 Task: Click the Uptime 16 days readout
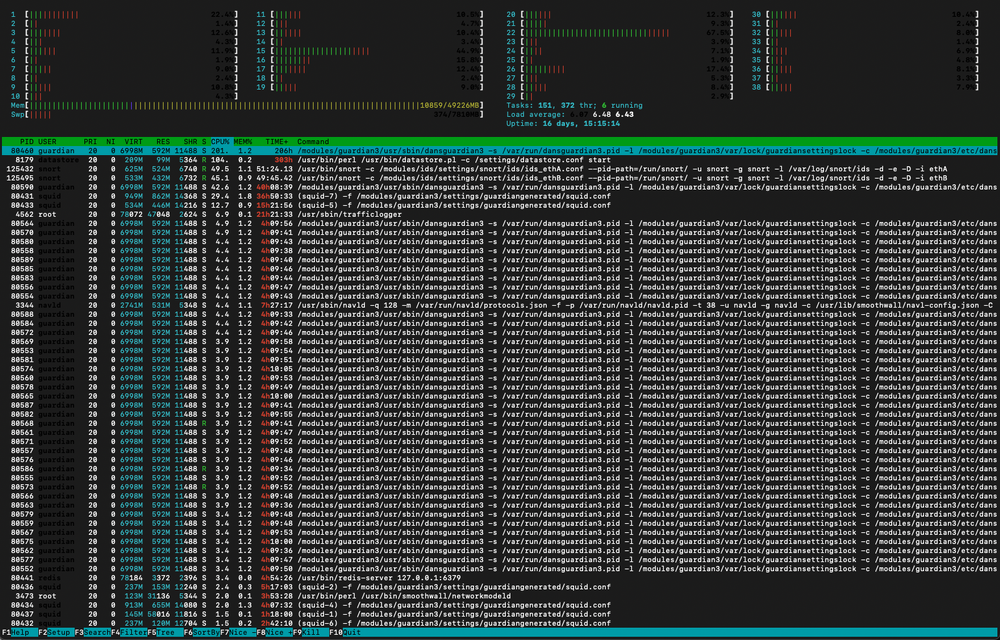coord(564,124)
